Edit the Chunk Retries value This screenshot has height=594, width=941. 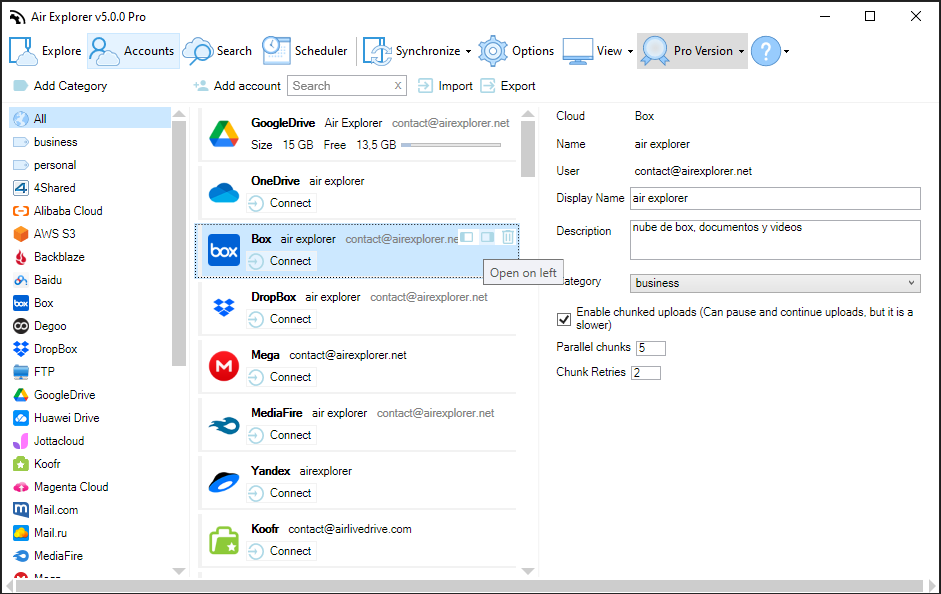646,373
